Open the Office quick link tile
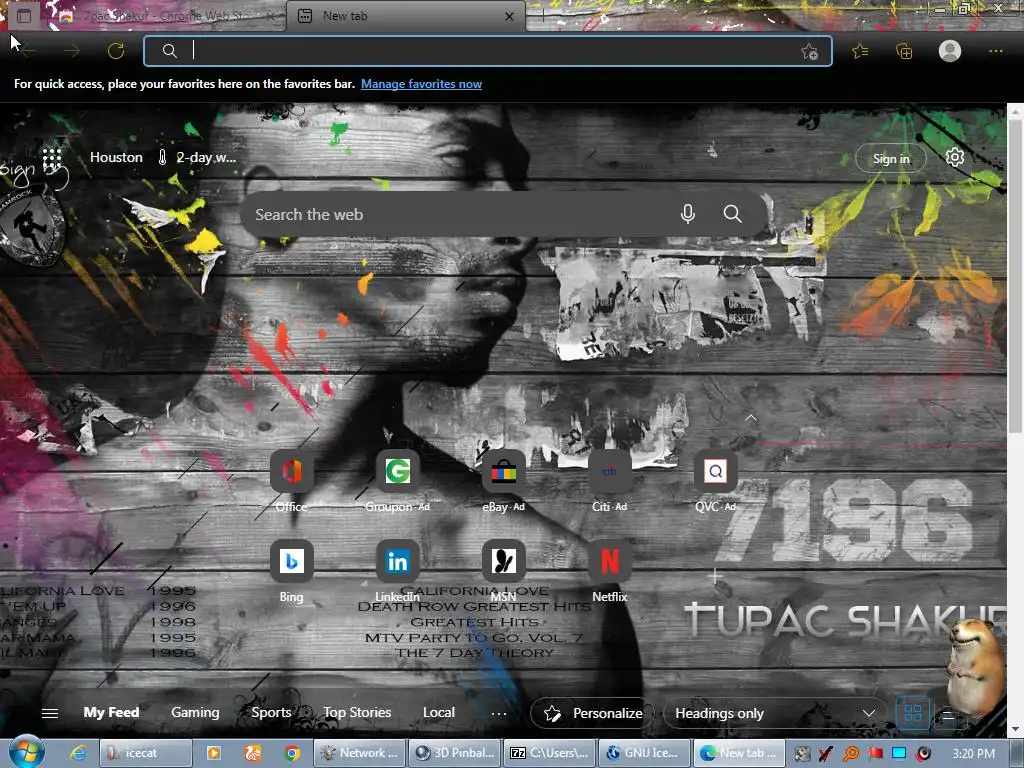This screenshot has width=1024, height=768. point(291,472)
